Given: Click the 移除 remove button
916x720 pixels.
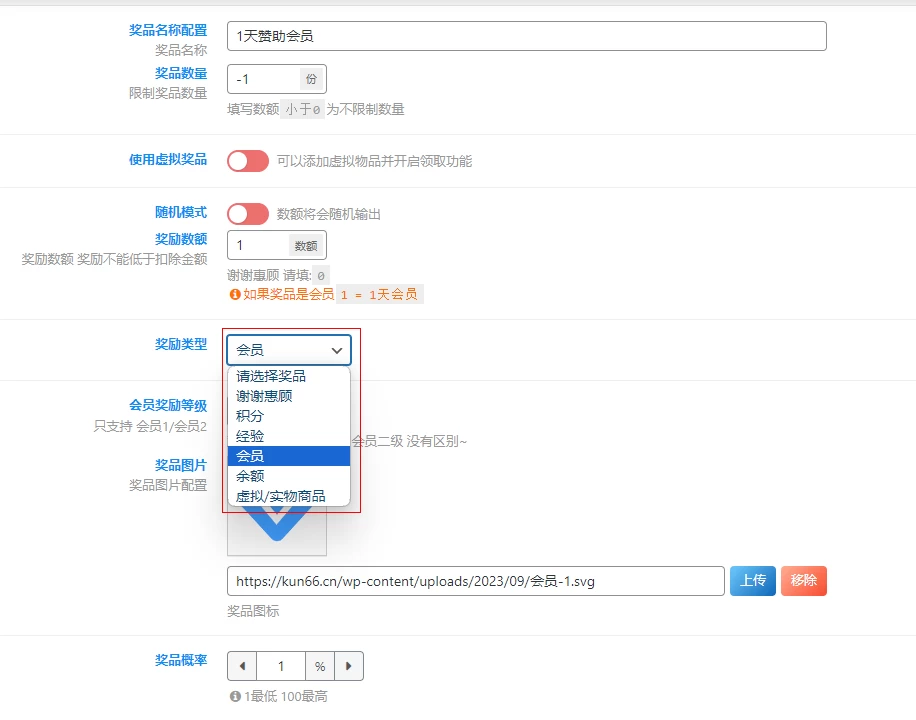Looking at the screenshot, I should coord(803,580).
